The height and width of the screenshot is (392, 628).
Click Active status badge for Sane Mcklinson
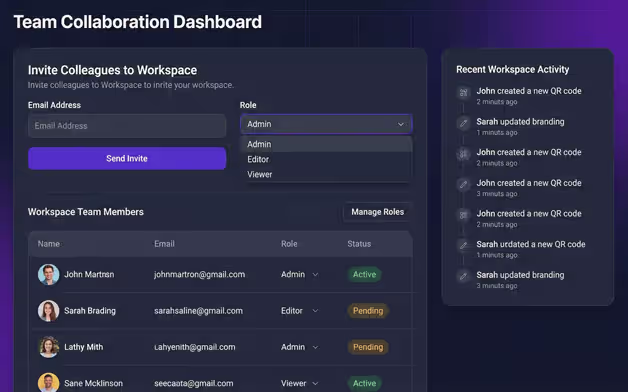pos(364,383)
